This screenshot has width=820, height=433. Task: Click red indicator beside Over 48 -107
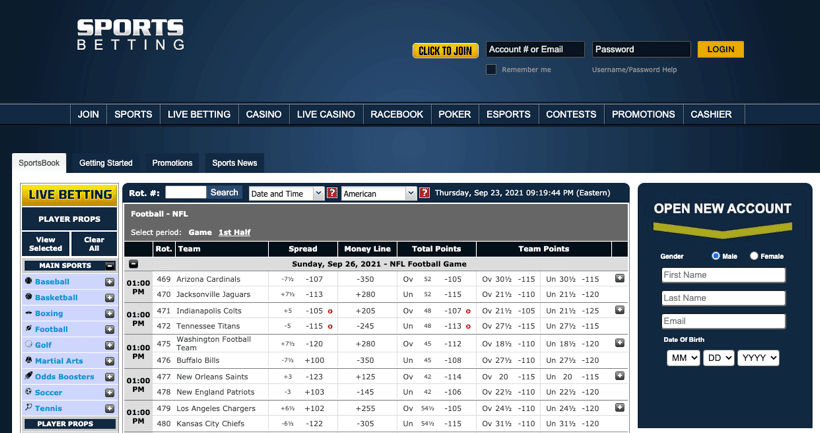coord(468,311)
